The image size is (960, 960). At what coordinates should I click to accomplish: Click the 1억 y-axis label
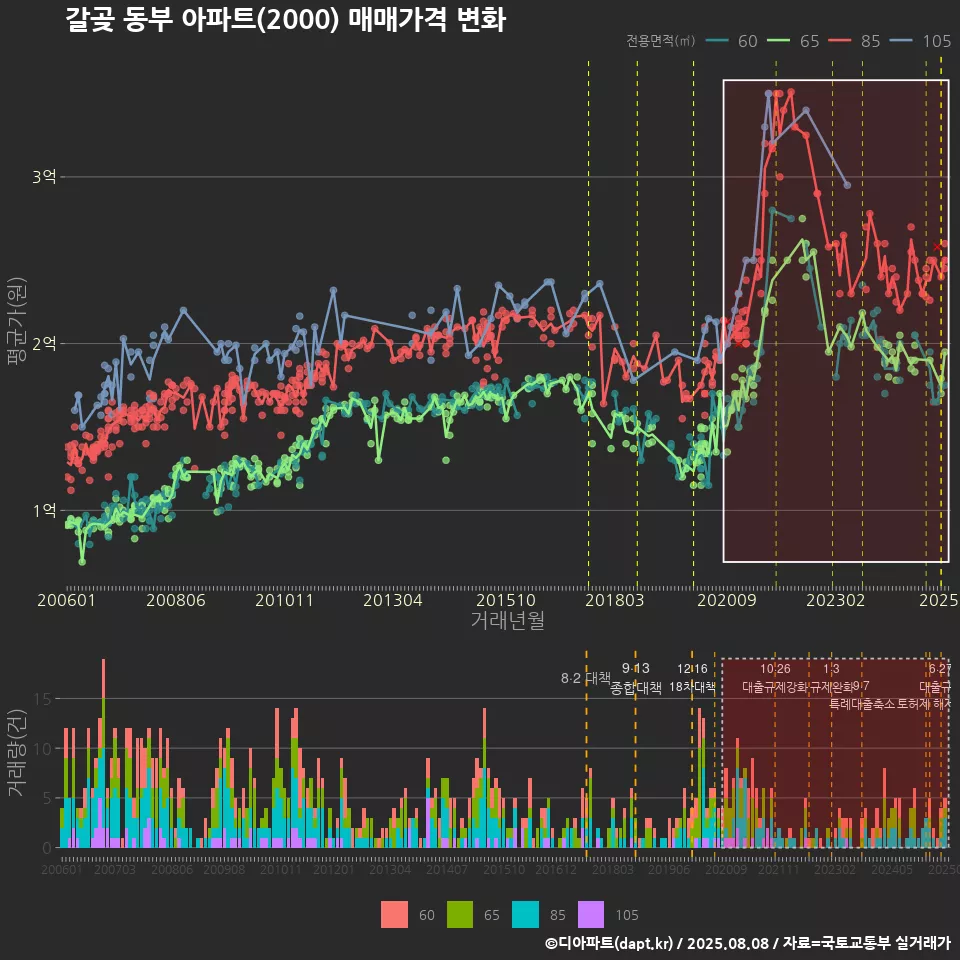click(44, 510)
